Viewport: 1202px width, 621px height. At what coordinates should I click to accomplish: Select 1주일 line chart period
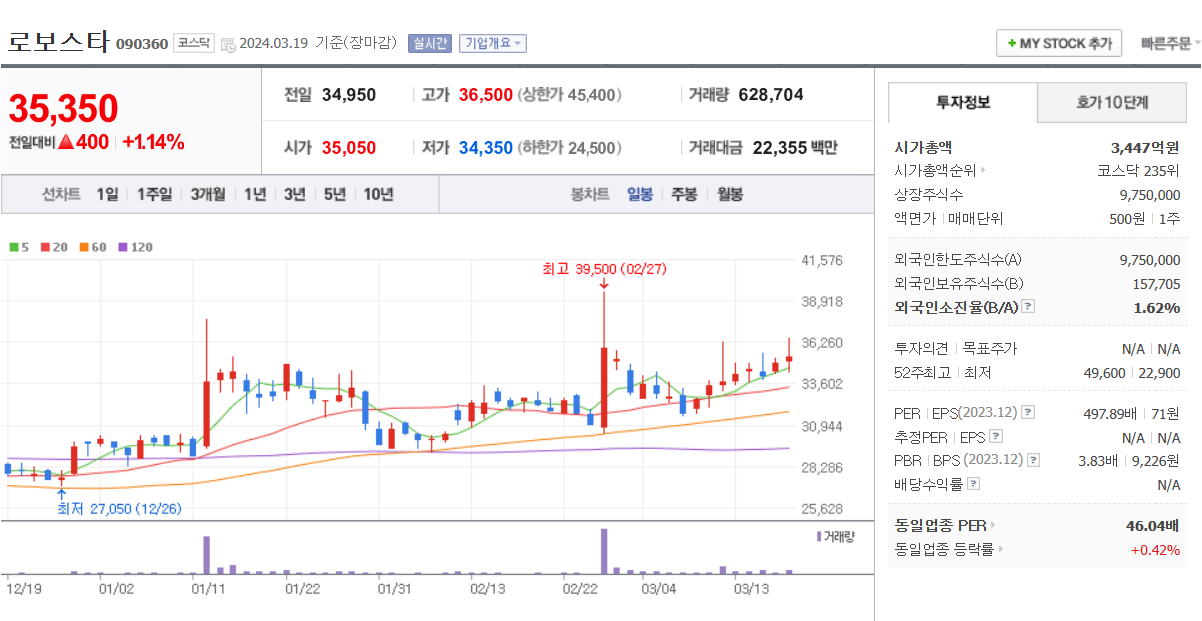click(x=154, y=194)
